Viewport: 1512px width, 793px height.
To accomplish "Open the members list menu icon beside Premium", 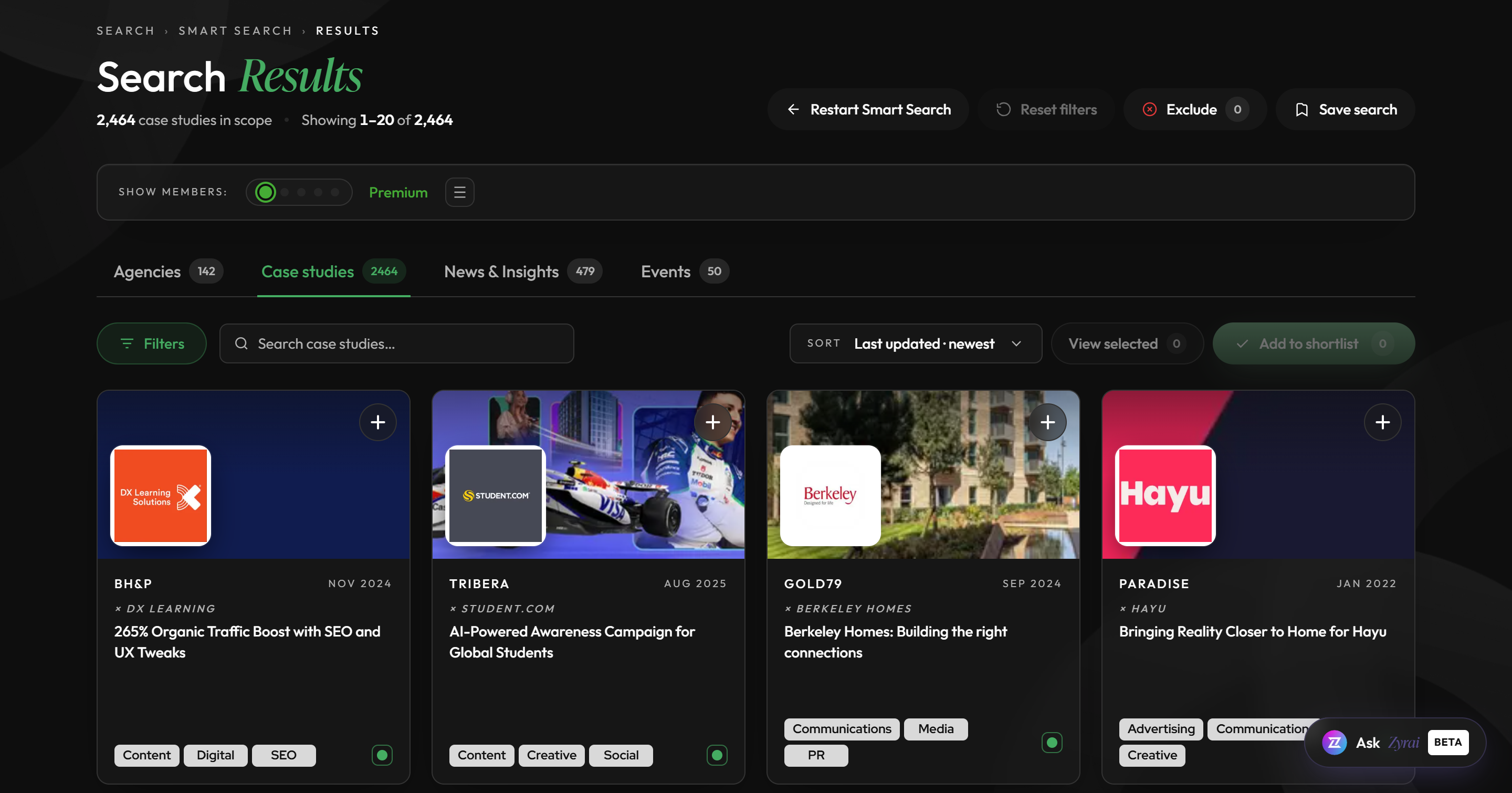I will (459, 192).
